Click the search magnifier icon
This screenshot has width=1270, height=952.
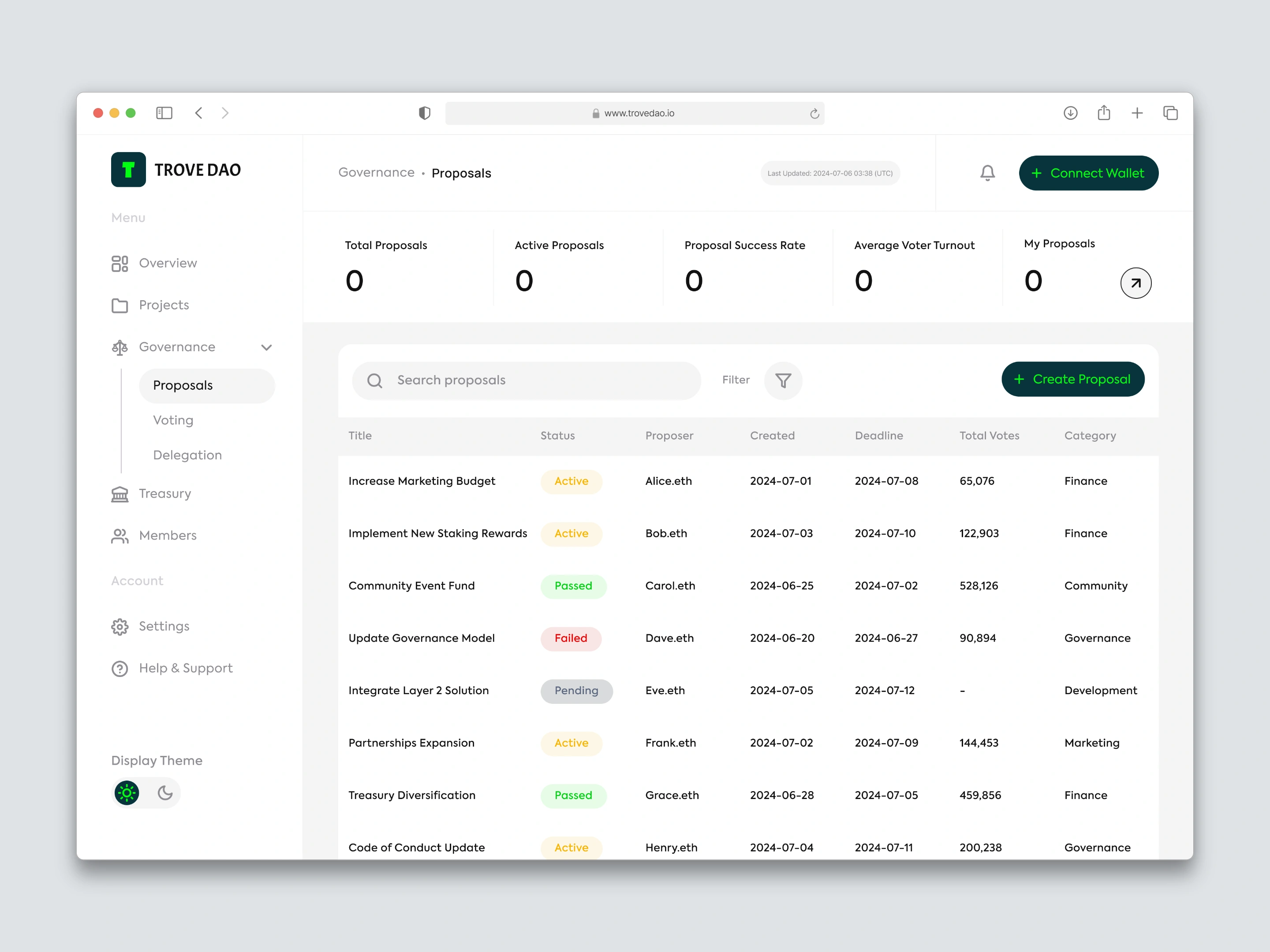pyautogui.click(x=374, y=380)
